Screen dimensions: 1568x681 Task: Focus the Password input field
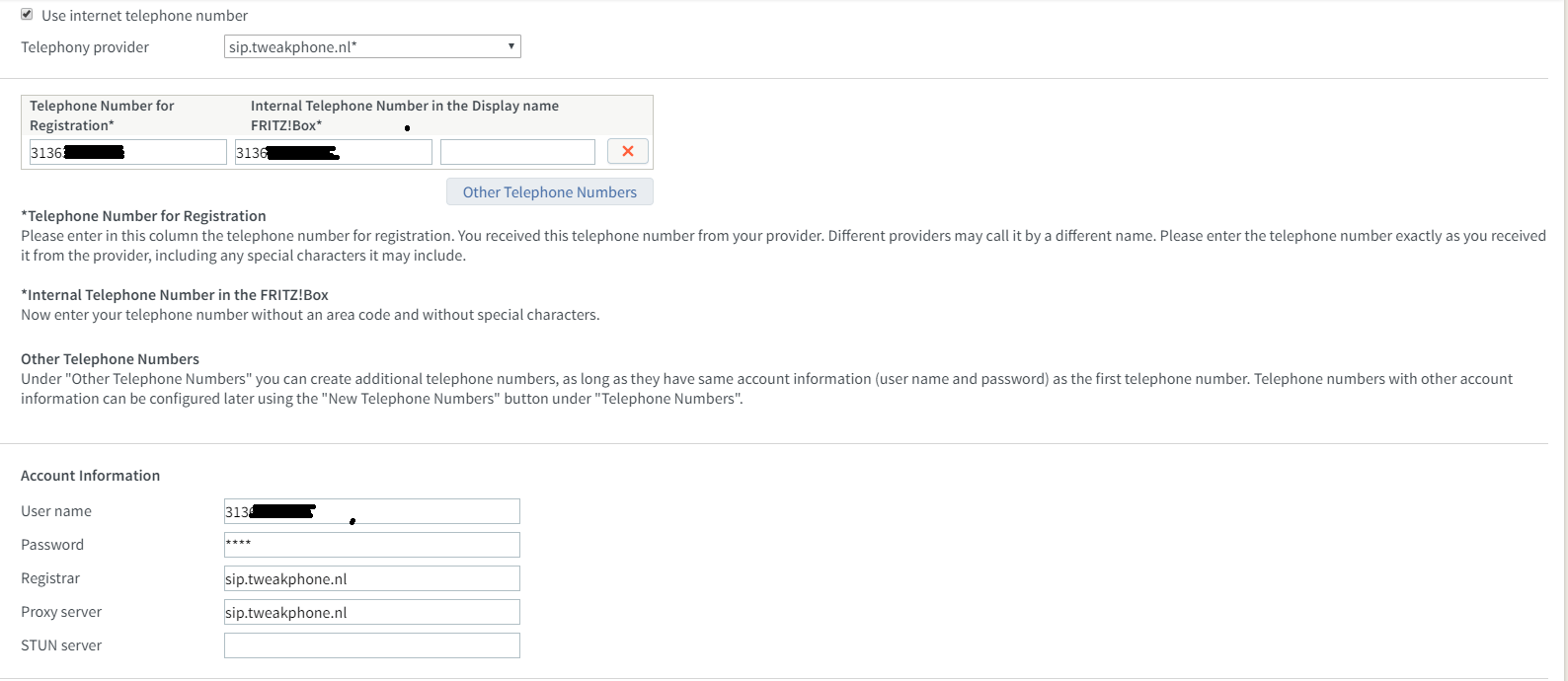coord(371,545)
